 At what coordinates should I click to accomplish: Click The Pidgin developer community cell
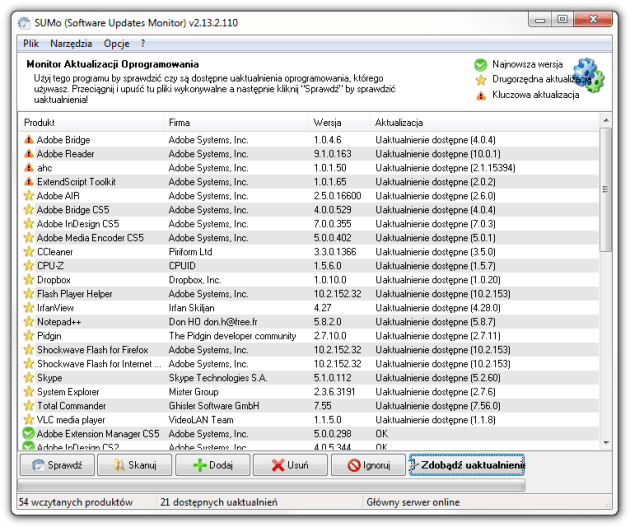click(x=233, y=336)
